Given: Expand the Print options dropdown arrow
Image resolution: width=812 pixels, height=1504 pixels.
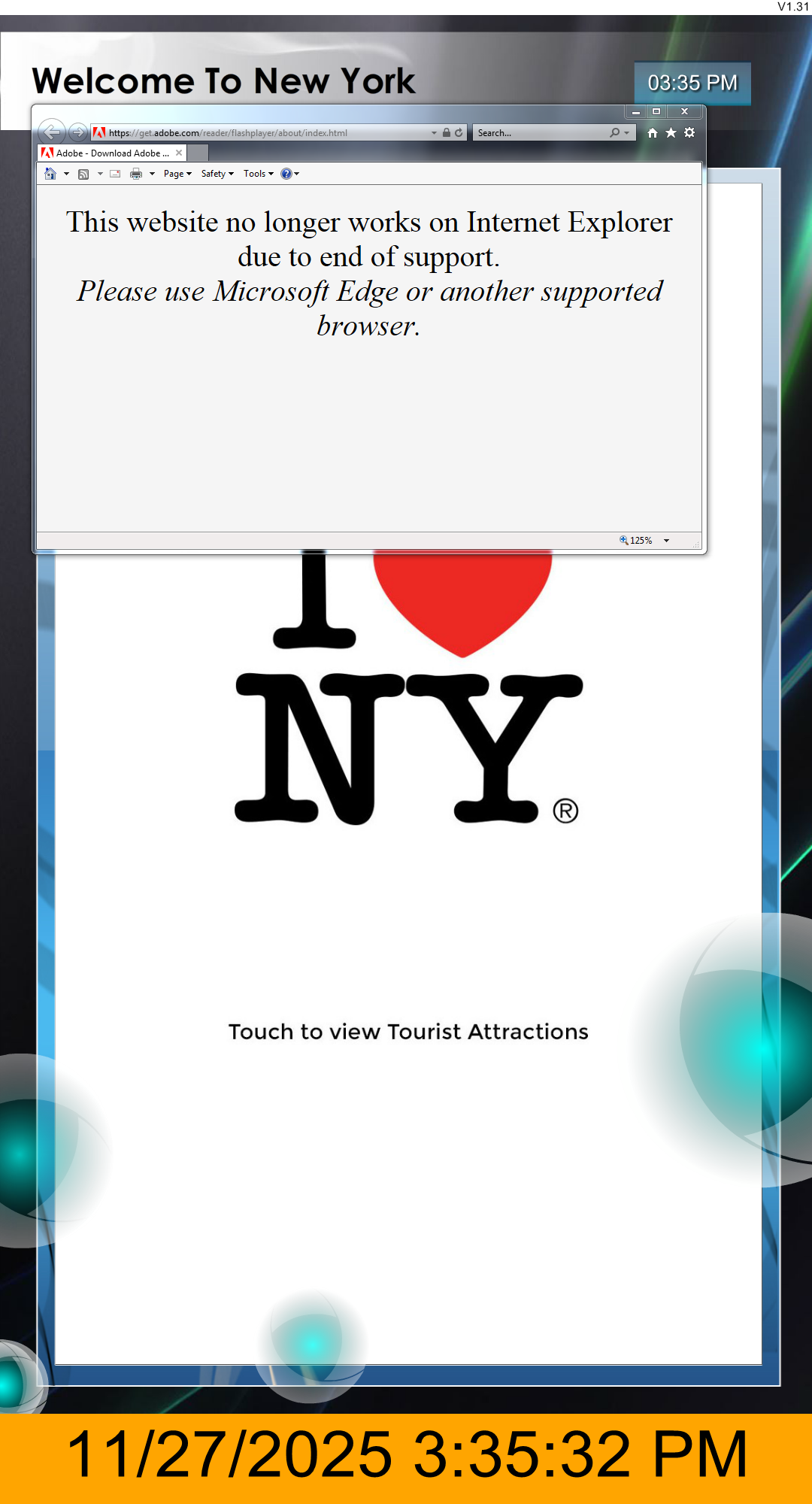Looking at the screenshot, I should tap(152, 174).
